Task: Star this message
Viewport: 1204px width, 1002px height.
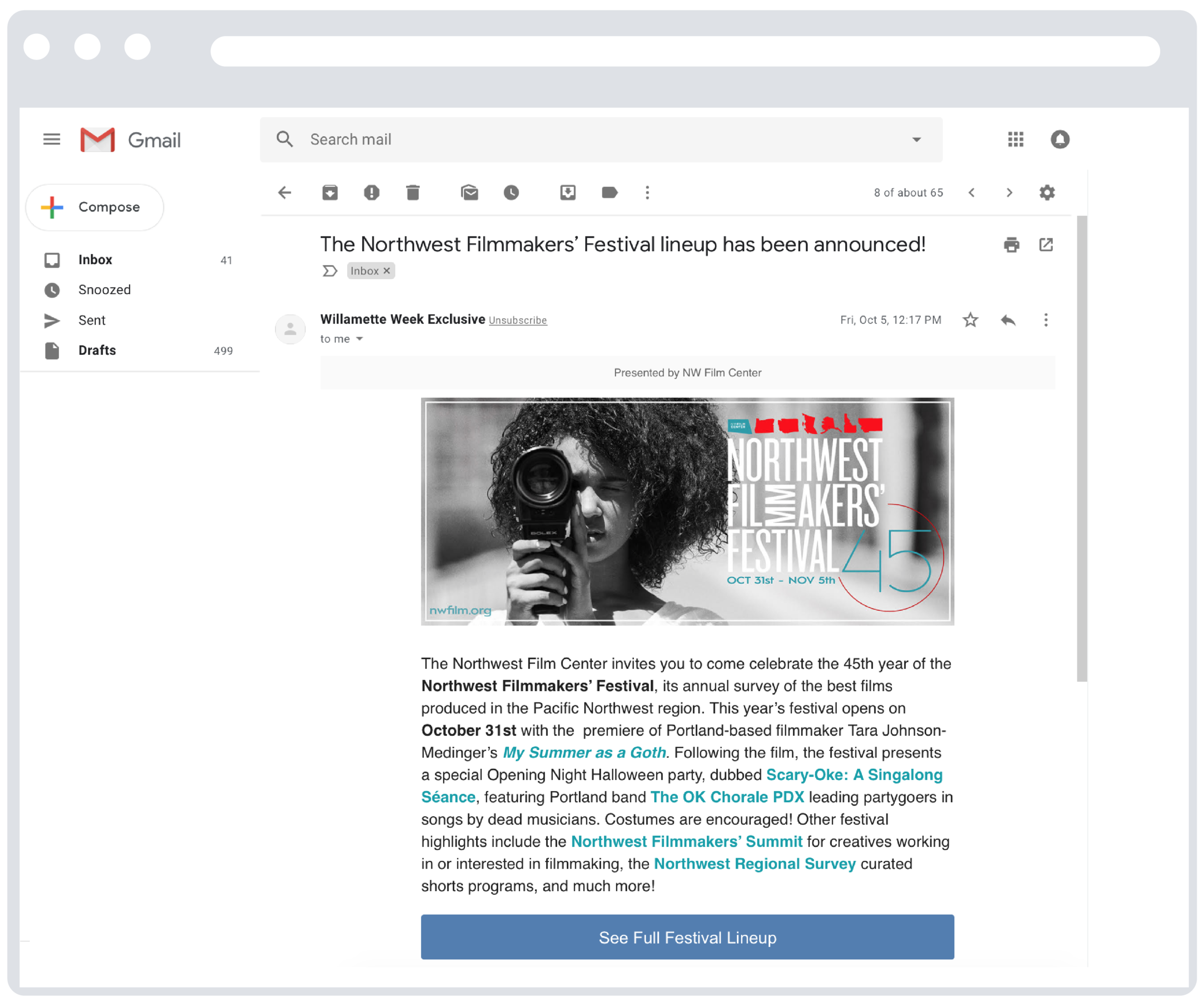Action: 970,320
